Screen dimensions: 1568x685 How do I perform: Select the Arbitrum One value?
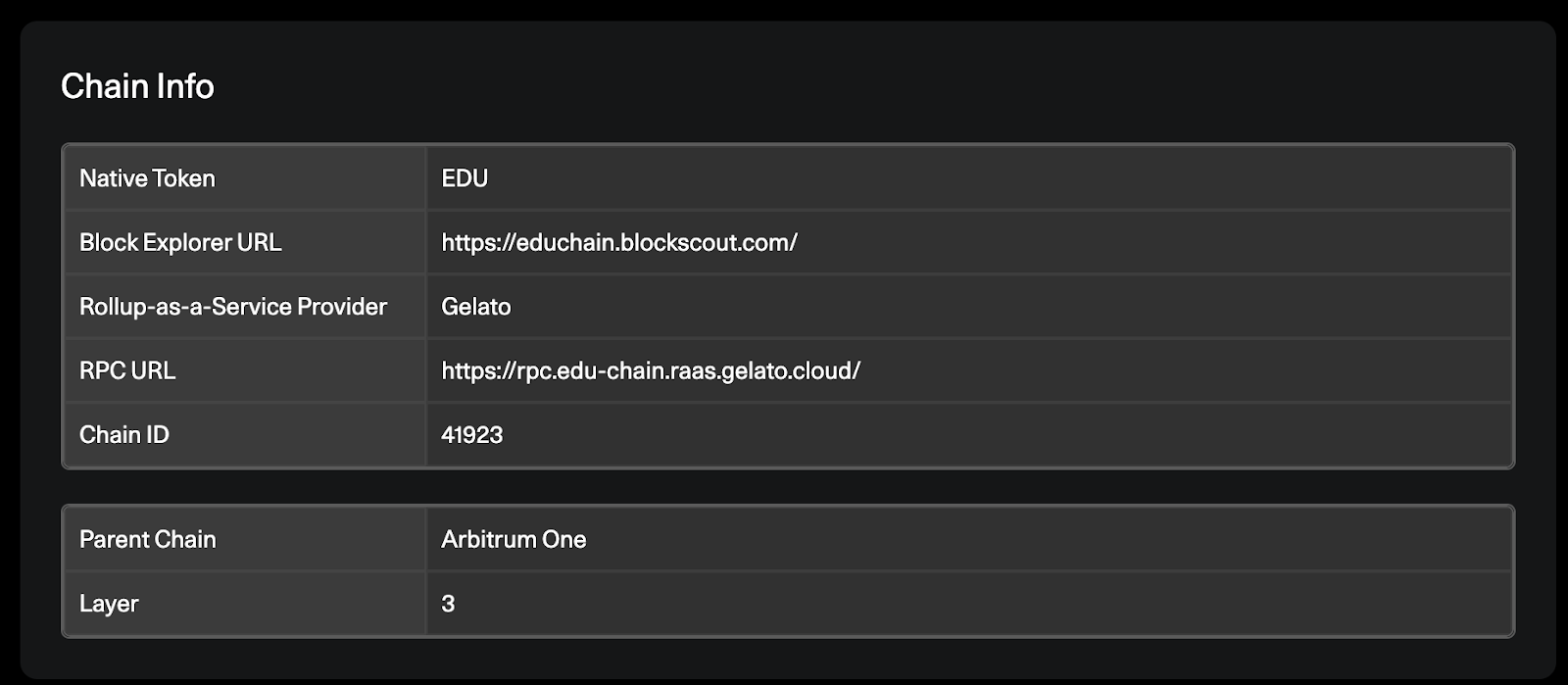pos(514,539)
